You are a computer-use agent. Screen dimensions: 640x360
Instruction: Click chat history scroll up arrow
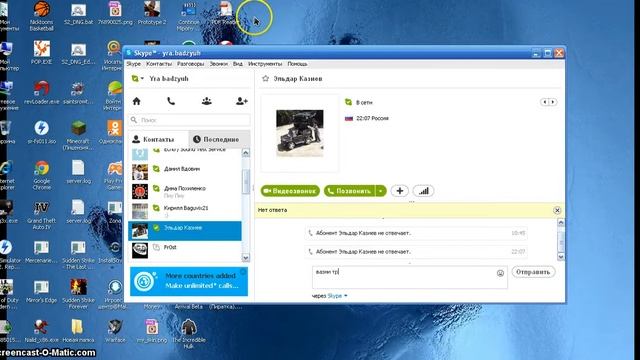click(561, 222)
